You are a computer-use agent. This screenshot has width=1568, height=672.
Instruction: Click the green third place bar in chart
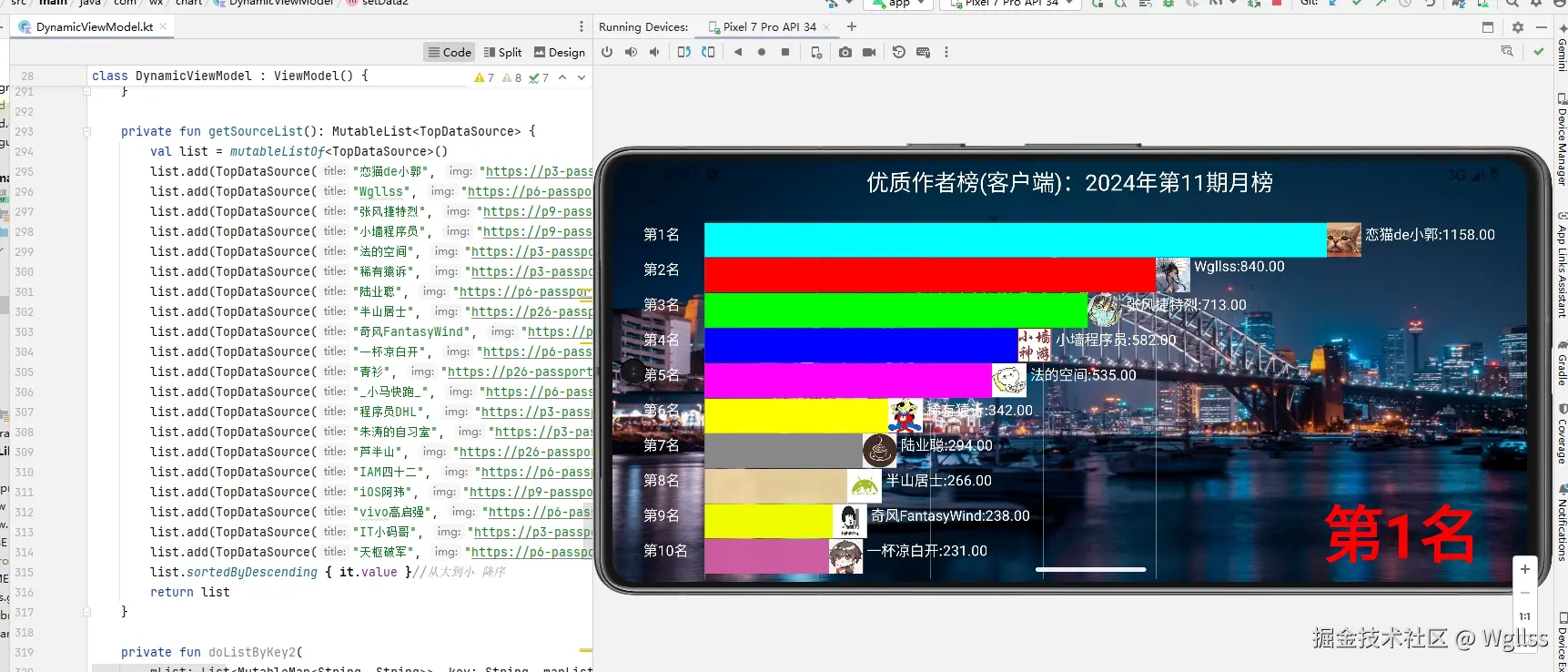pos(895,310)
